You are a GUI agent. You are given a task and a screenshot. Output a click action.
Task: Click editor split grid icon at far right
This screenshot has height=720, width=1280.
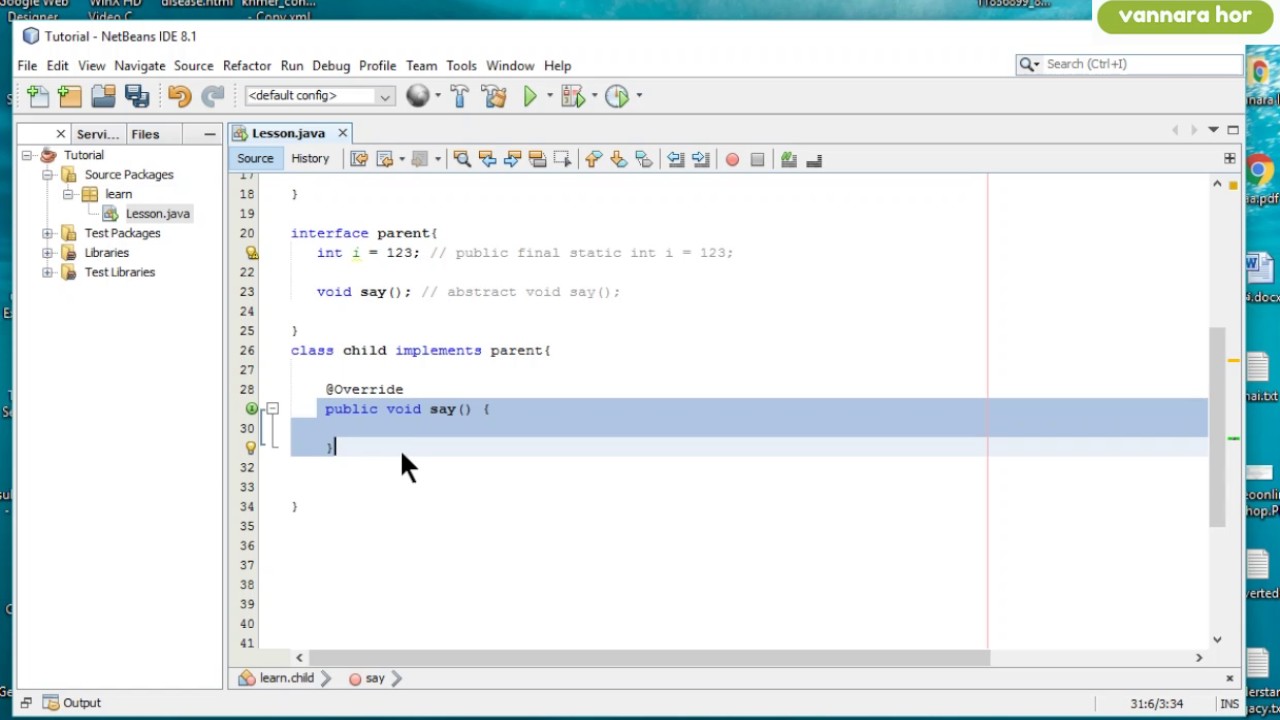click(1229, 158)
